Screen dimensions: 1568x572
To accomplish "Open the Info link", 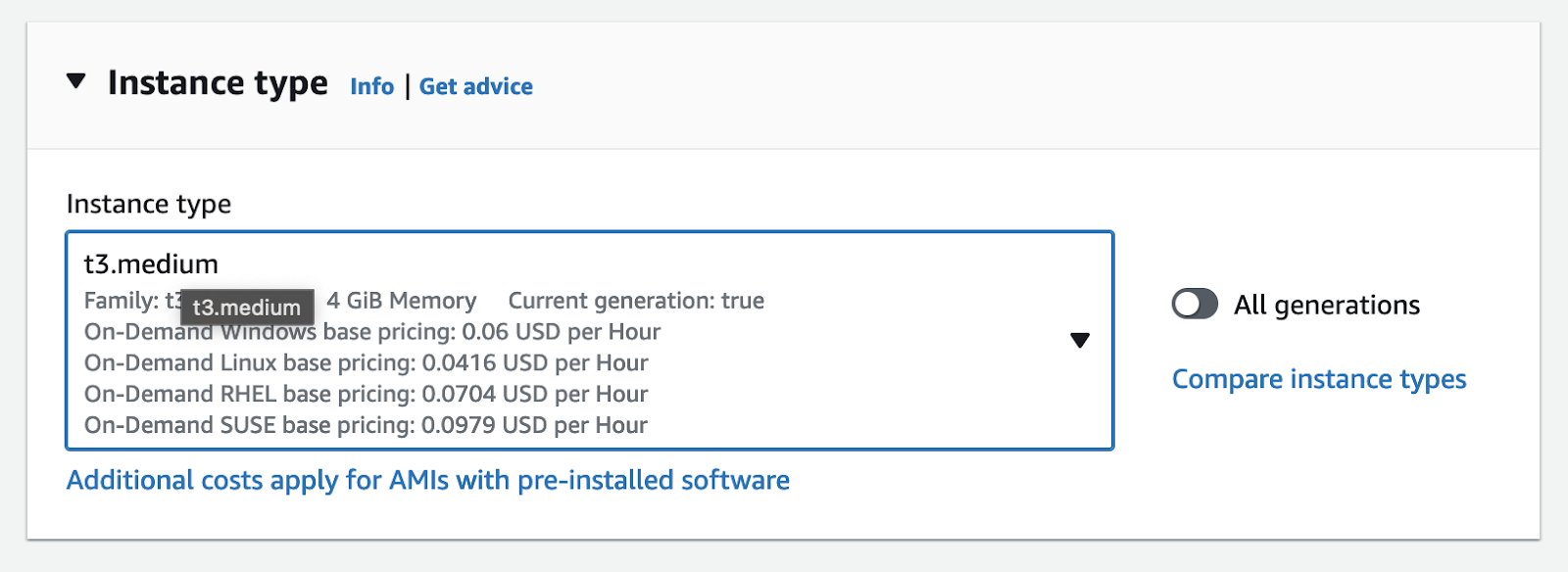I will point(371,86).
